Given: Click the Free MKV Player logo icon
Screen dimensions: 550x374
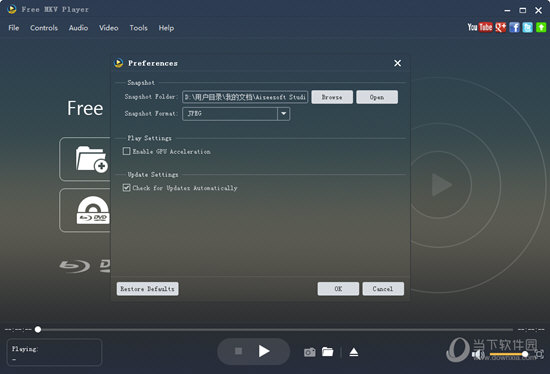Looking at the screenshot, I should (x=12, y=9).
